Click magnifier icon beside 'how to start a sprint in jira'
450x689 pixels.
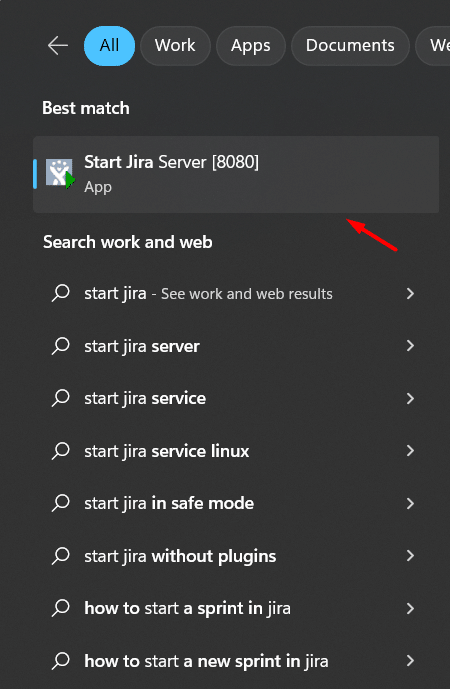pyautogui.click(x=61, y=608)
